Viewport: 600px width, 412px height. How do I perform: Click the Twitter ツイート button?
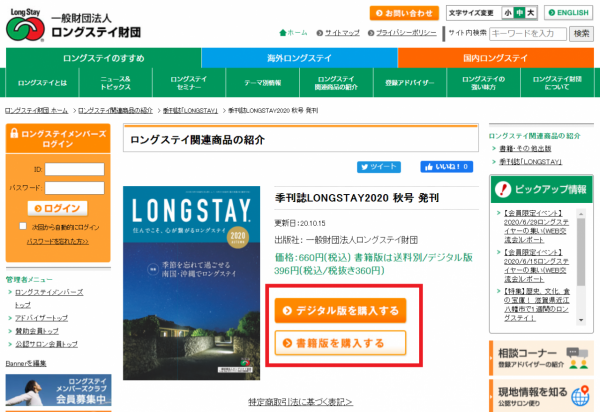point(379,167)
